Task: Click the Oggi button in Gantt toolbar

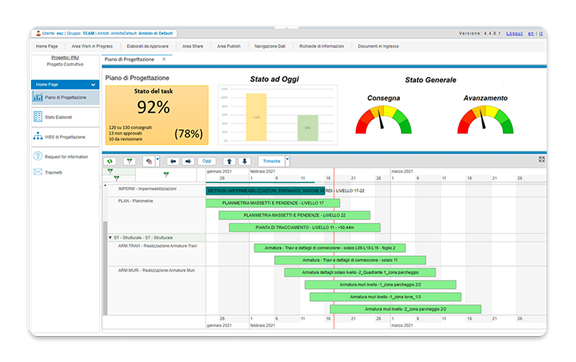Action: click(x=207, y=161)
